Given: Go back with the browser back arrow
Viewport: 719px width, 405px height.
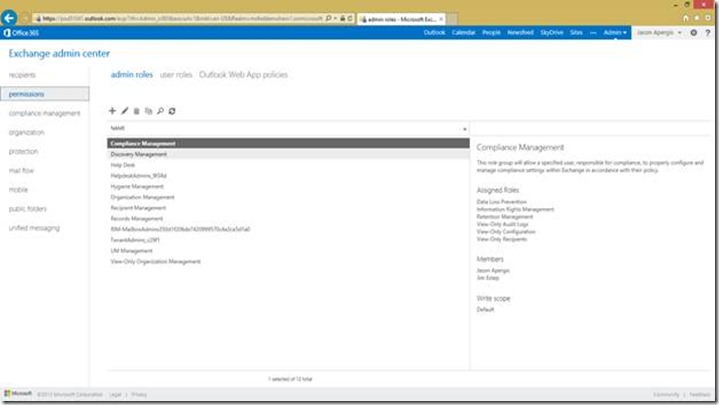Looking at the screenshot, I should [9, 18].
